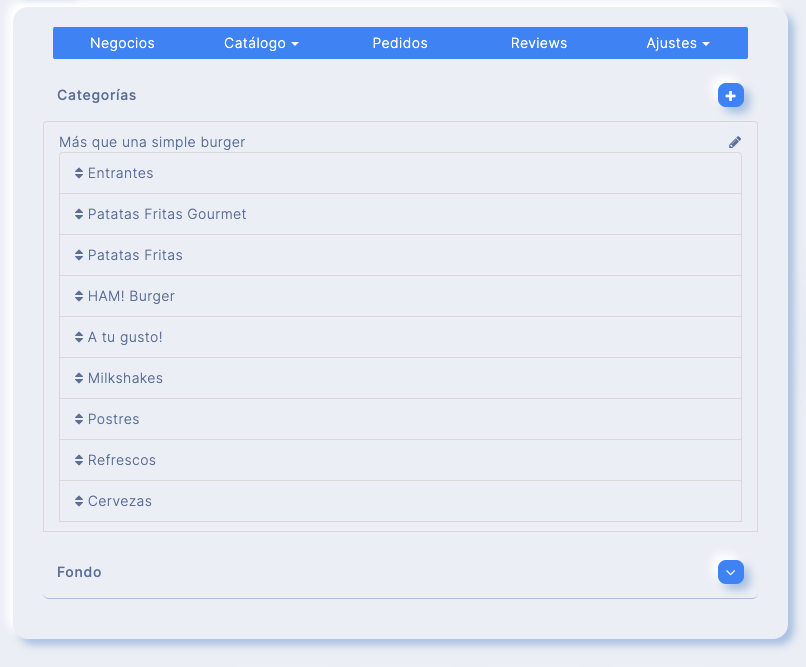Click the sort handle beside Cervezas
This screenshot has height=667, width=806.
[79, 501]
